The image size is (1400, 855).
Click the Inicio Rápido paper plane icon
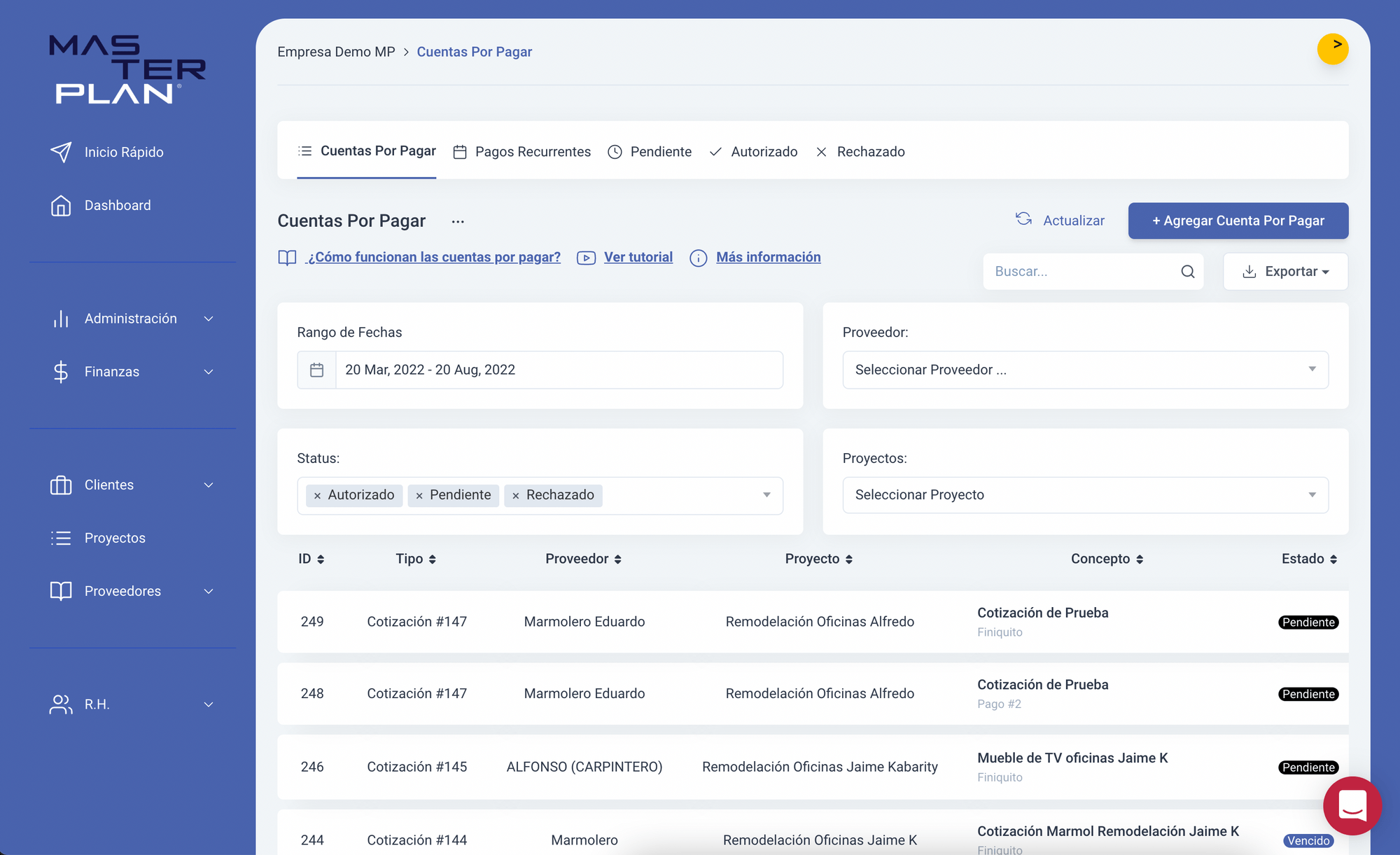pyautogui.click(x=61, y=152)
